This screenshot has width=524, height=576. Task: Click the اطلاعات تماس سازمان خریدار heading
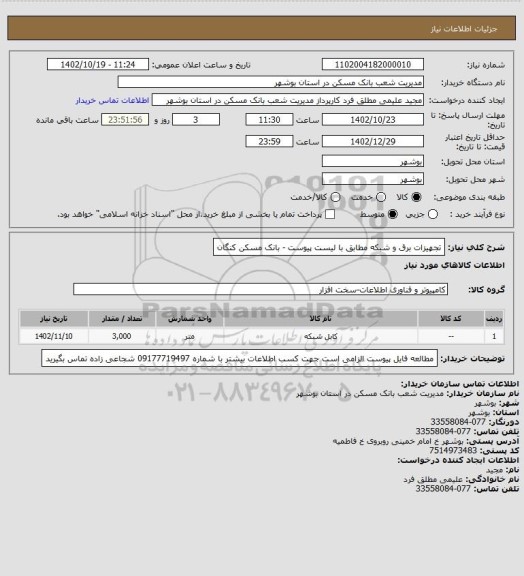460,384
